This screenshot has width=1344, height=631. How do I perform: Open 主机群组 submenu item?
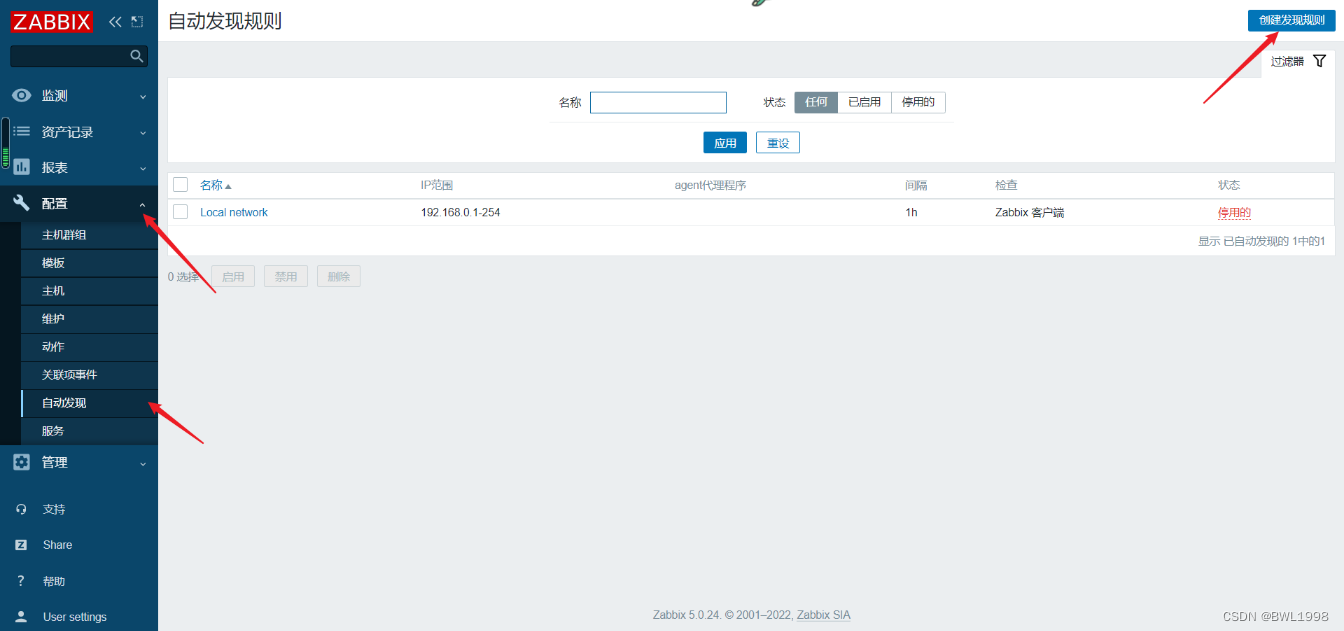pos(89,235)
